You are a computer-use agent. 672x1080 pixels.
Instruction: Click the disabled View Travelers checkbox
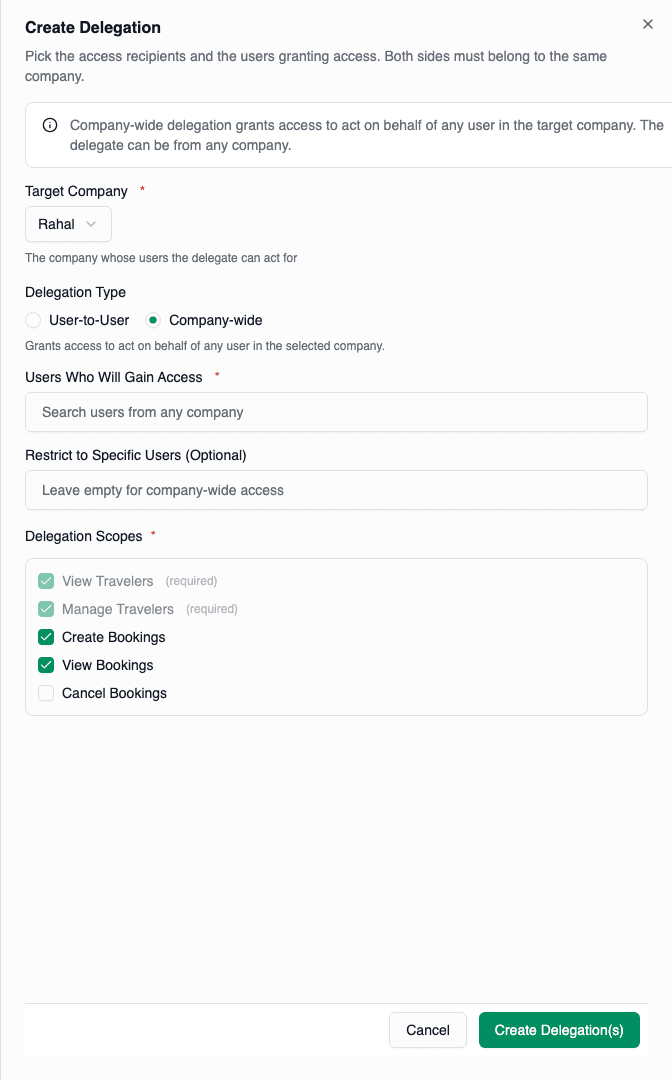pos(44,581)
